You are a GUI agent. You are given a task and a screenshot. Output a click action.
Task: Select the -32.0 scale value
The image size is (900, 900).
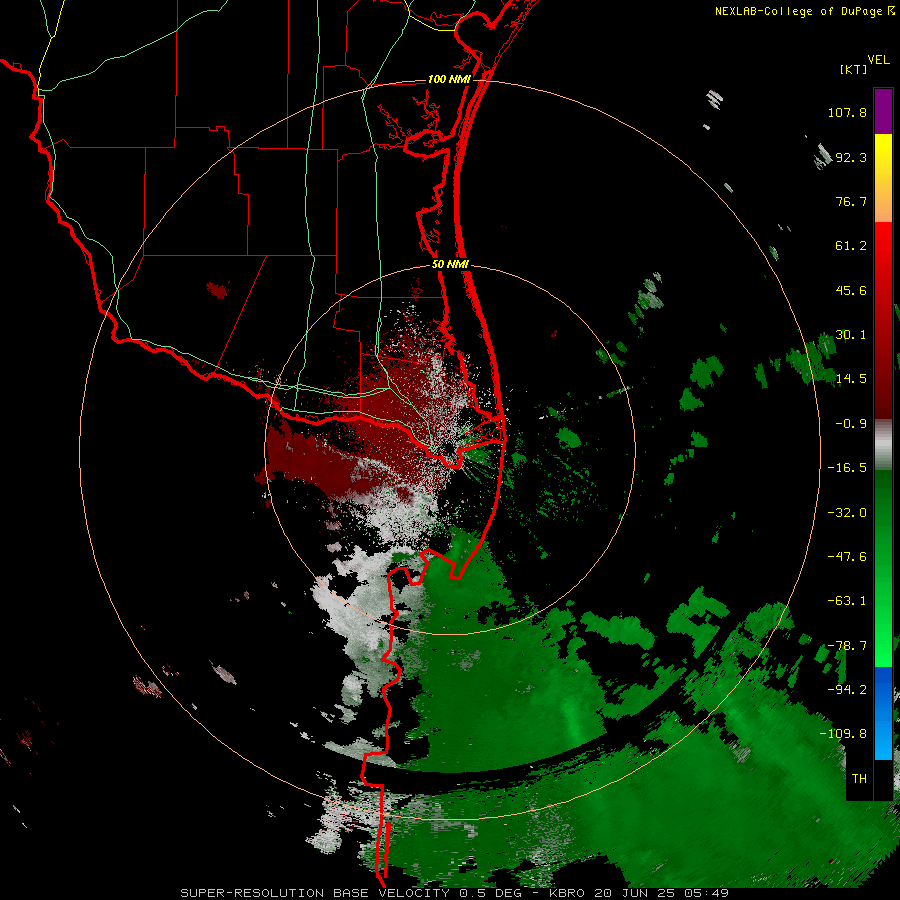tap(847, 513)
